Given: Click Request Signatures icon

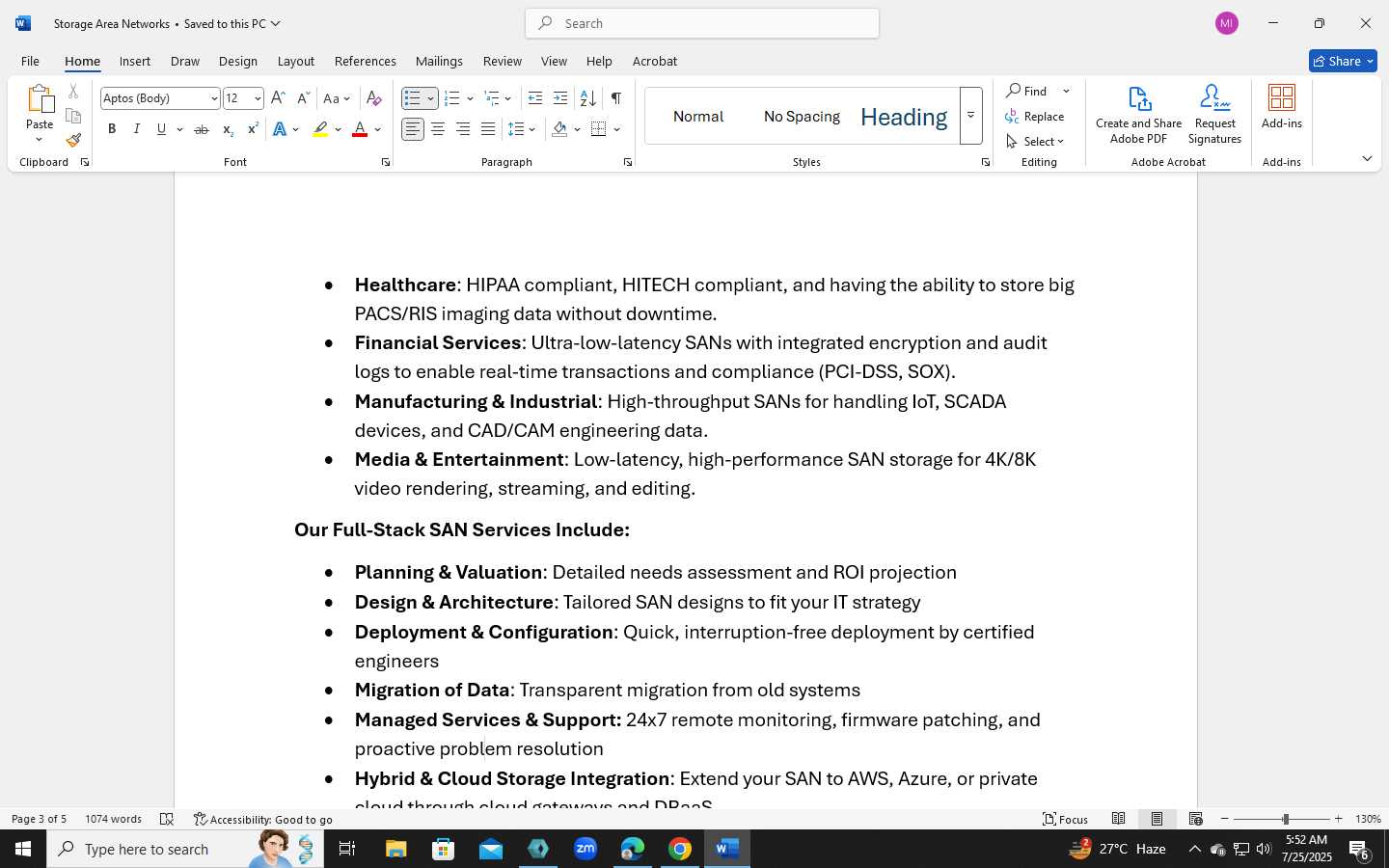Looking at the screenshot, I should click(x=1215, y=115).
